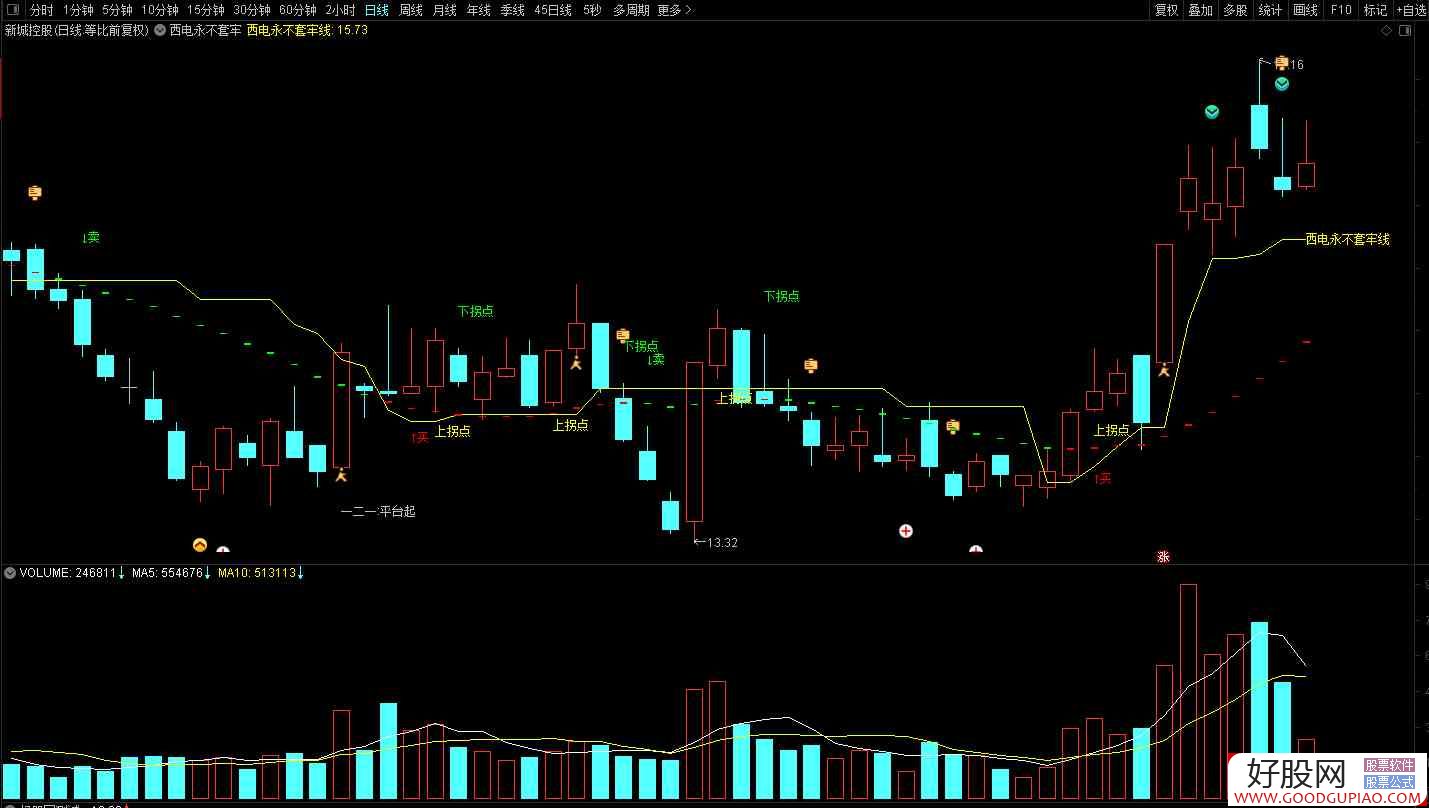Click teal chevron marker below the 16 label
Viewport: 1429px width, 808px height.
[1281, 84]
